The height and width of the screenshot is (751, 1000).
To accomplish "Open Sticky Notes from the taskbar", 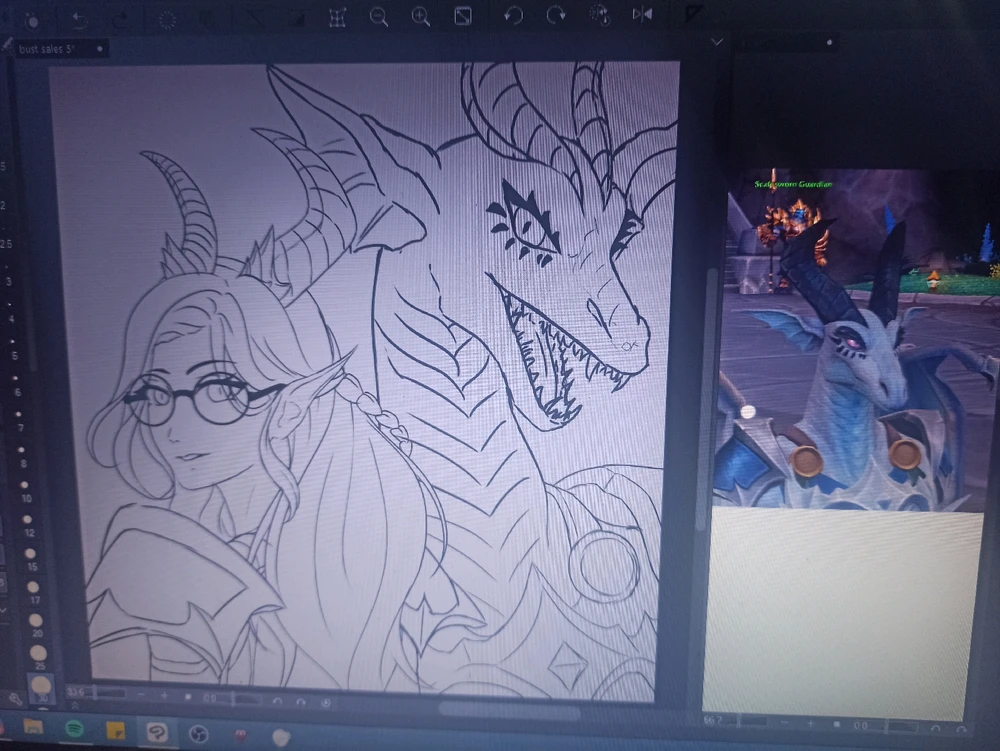I will pyautogui.click(x=116, y=731).
